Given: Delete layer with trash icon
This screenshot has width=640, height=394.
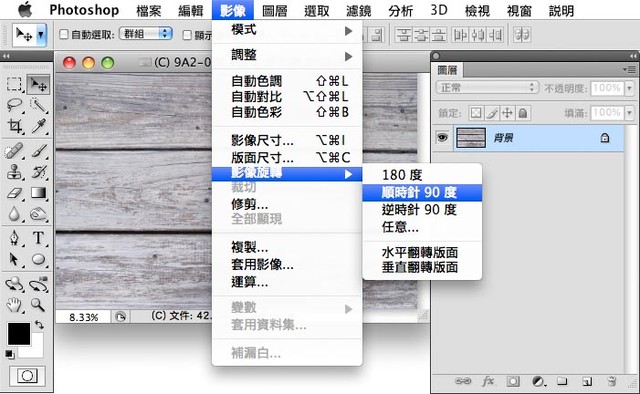Looking at the screenshot, I should [612, 381].
